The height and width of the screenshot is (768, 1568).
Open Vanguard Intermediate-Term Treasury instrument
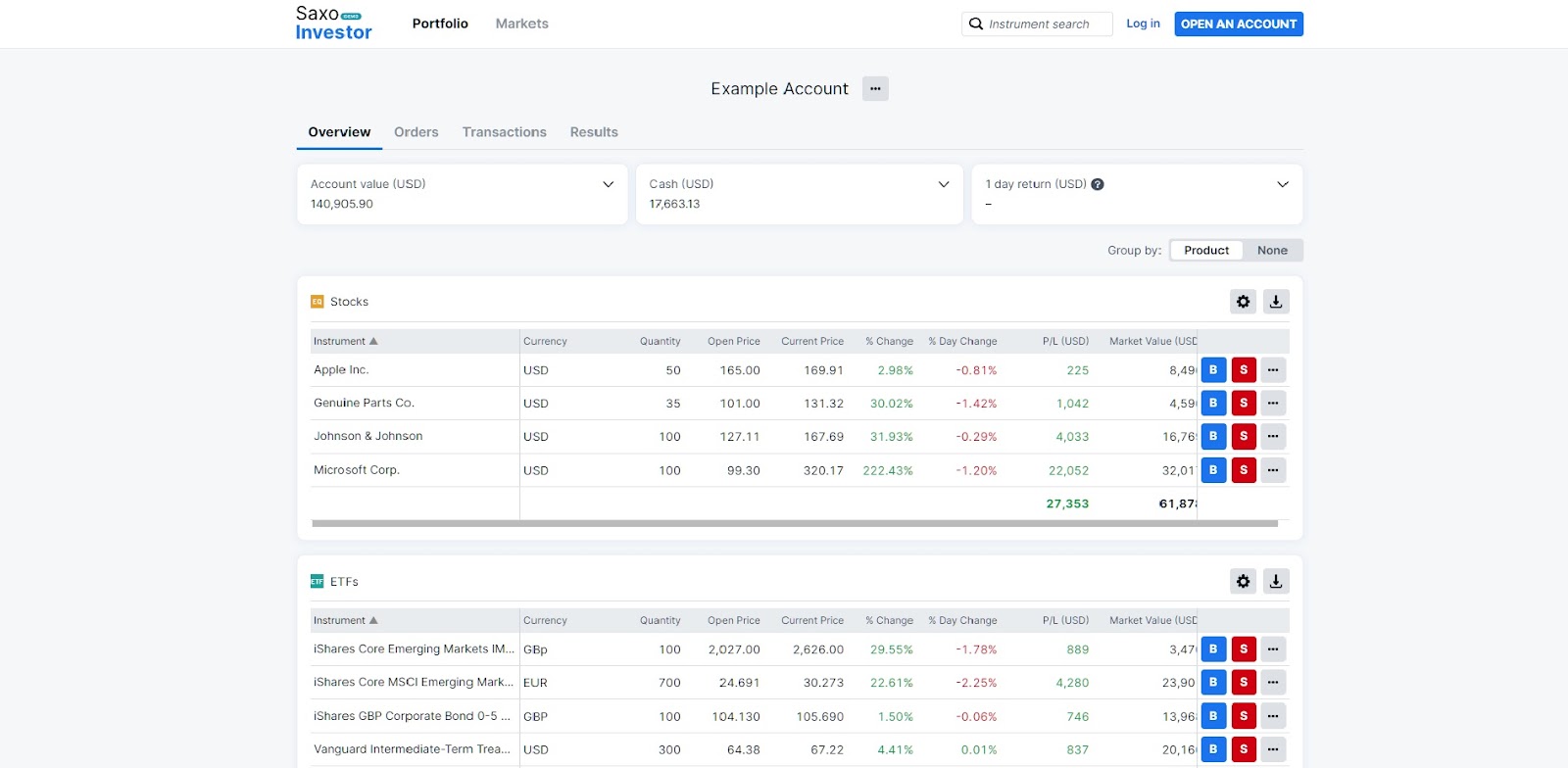[x=412, y=749]
